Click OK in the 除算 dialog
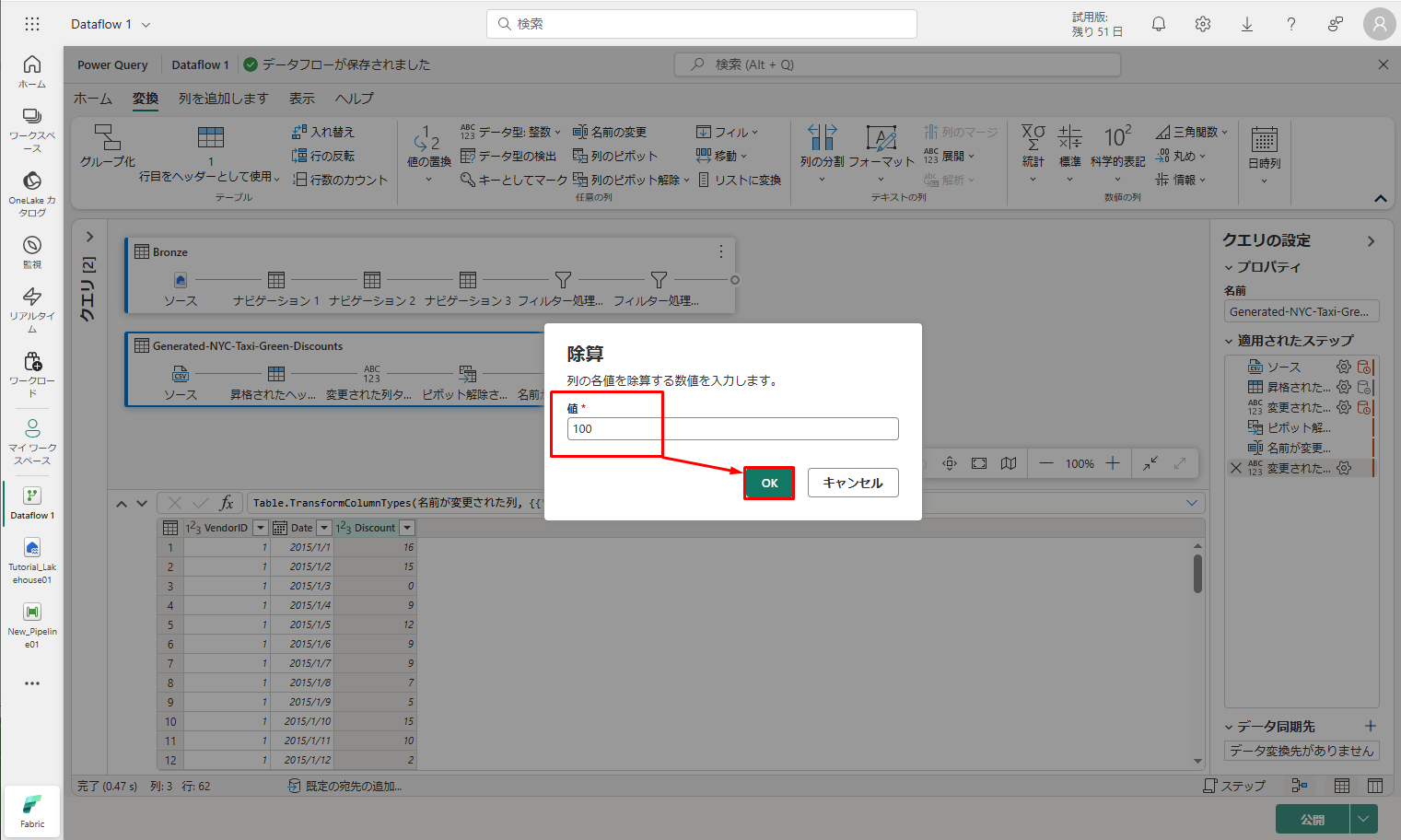This screenshot has height=840, width=1401. pyautogui.click(x=769, y=483)
